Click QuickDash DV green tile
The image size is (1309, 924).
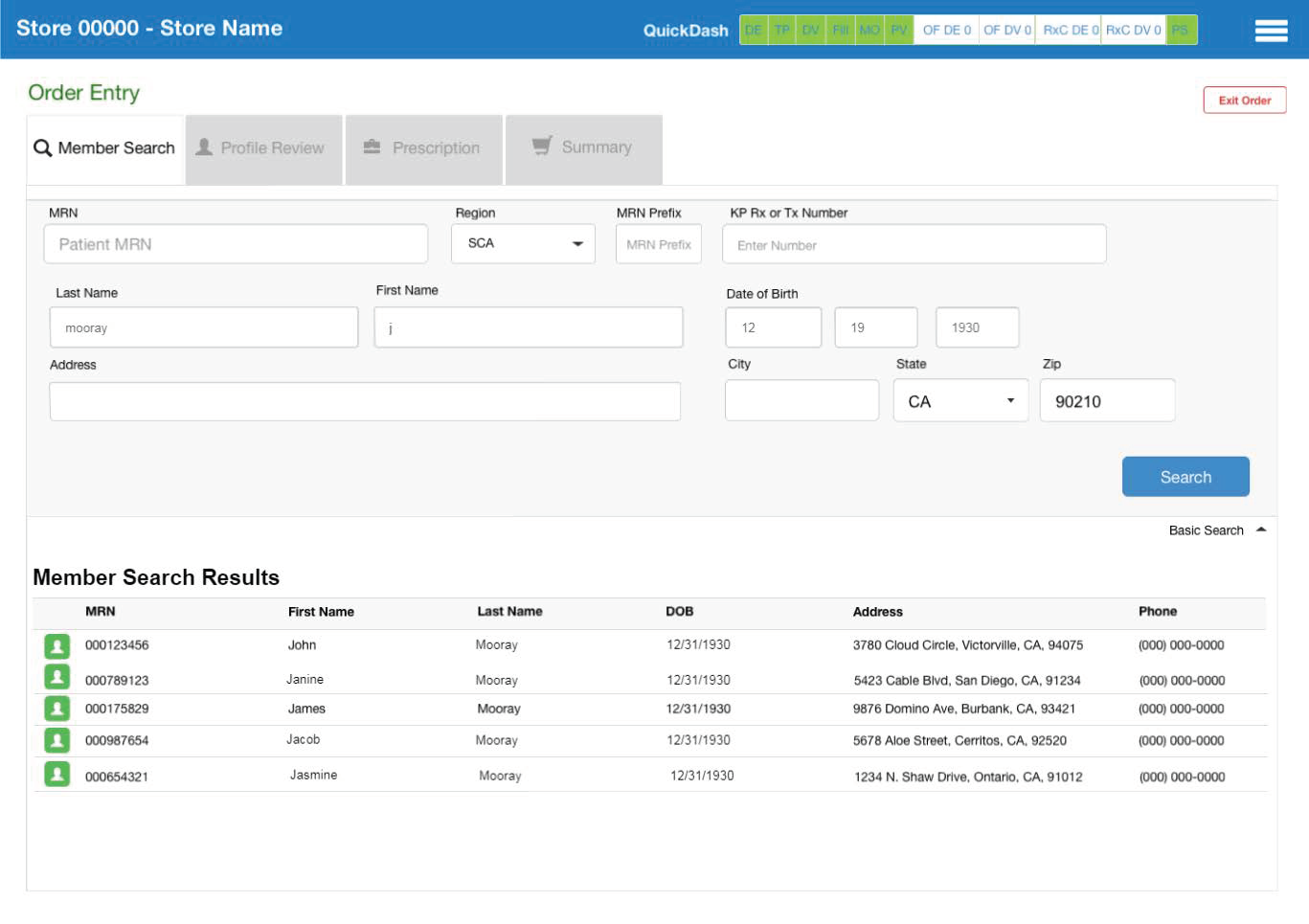pos(811,30)
